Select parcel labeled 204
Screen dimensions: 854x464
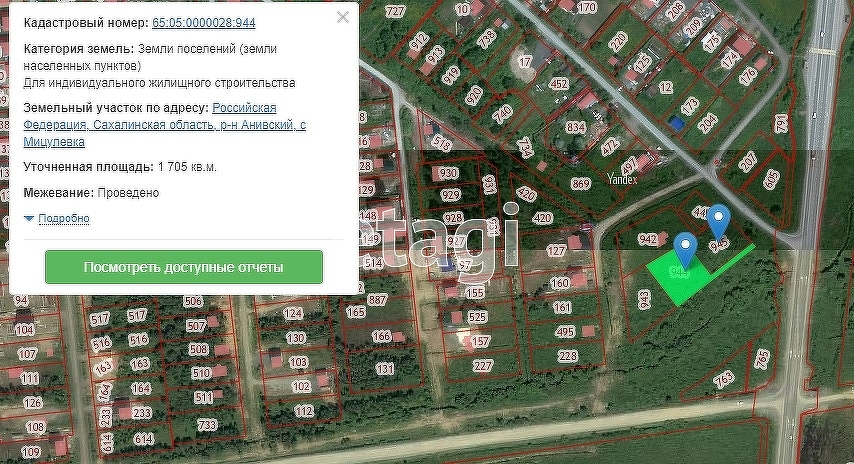(707, 123)
